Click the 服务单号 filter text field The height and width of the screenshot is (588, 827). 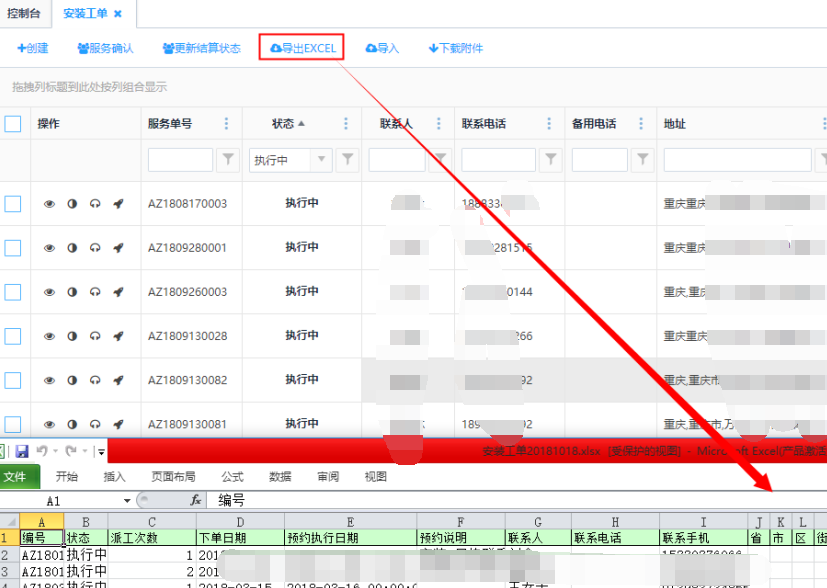(180, 160)
